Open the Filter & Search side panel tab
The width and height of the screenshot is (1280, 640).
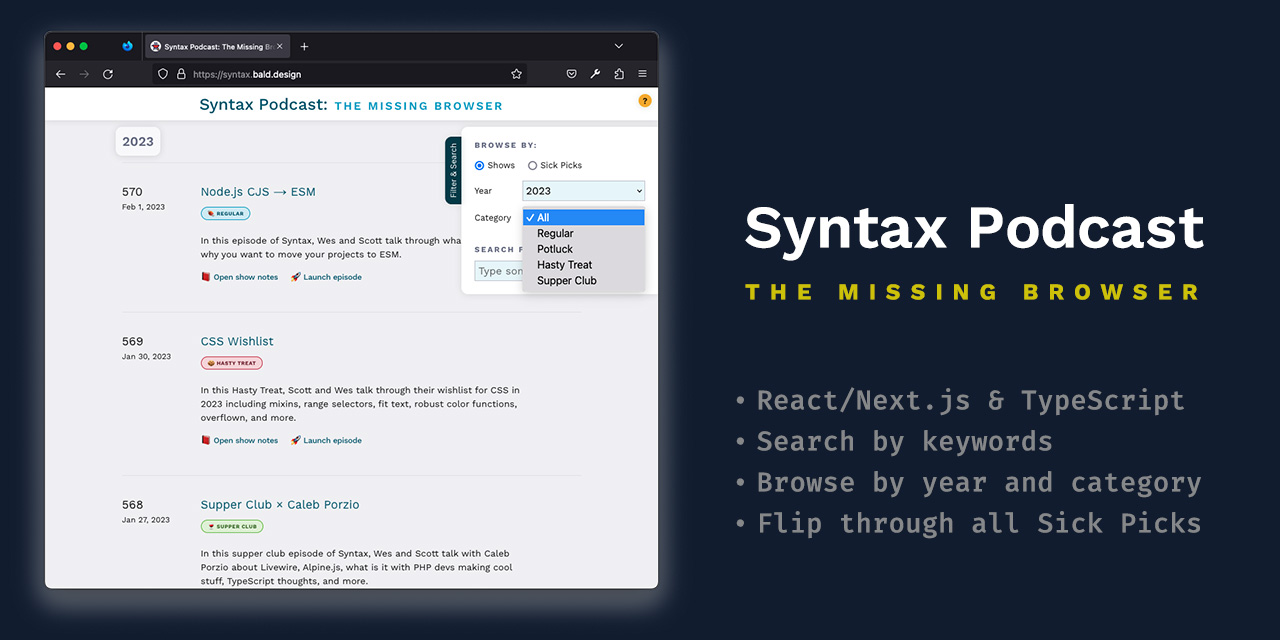point(453,170)
